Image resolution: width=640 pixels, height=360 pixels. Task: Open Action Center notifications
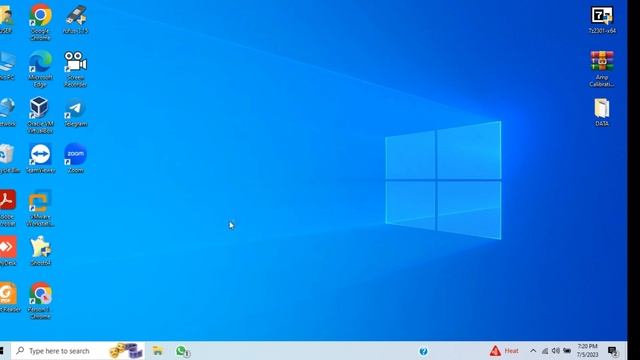coord(613,351)
